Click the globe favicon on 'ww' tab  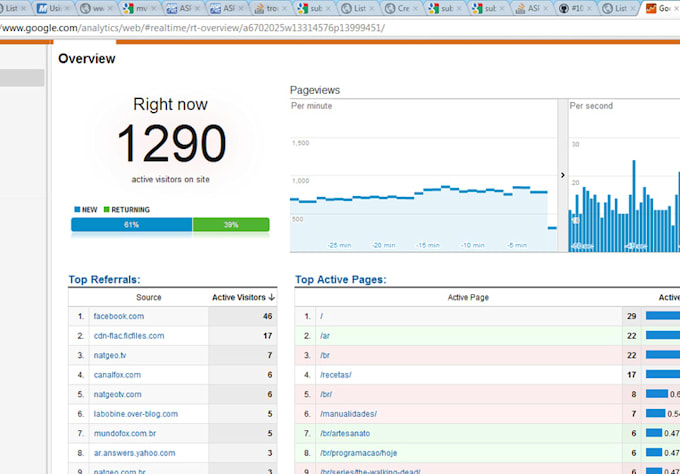[85, 8]
